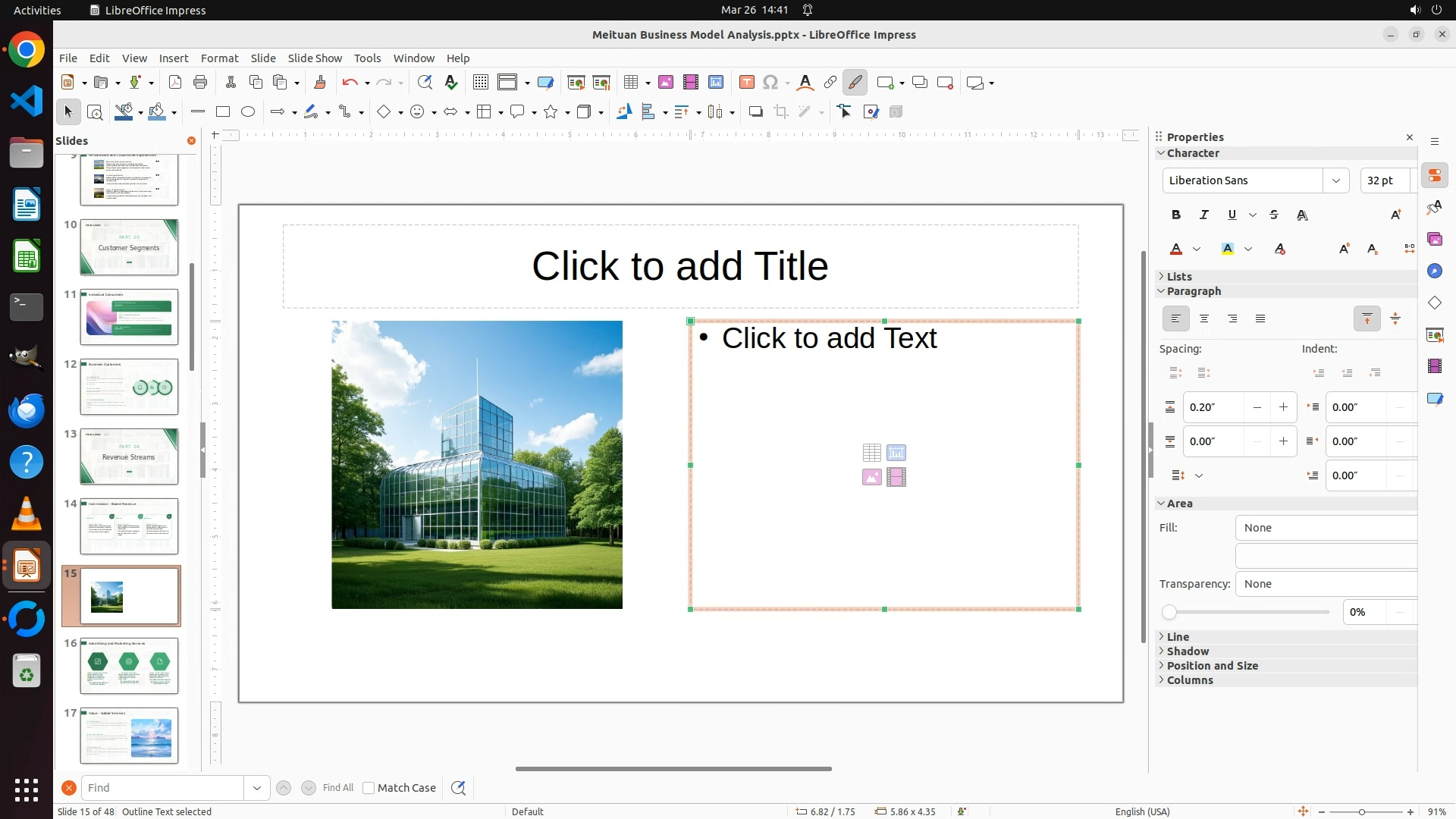Click the Insert Image placeholder icon
1456x819 pixels.
[871, 477]
